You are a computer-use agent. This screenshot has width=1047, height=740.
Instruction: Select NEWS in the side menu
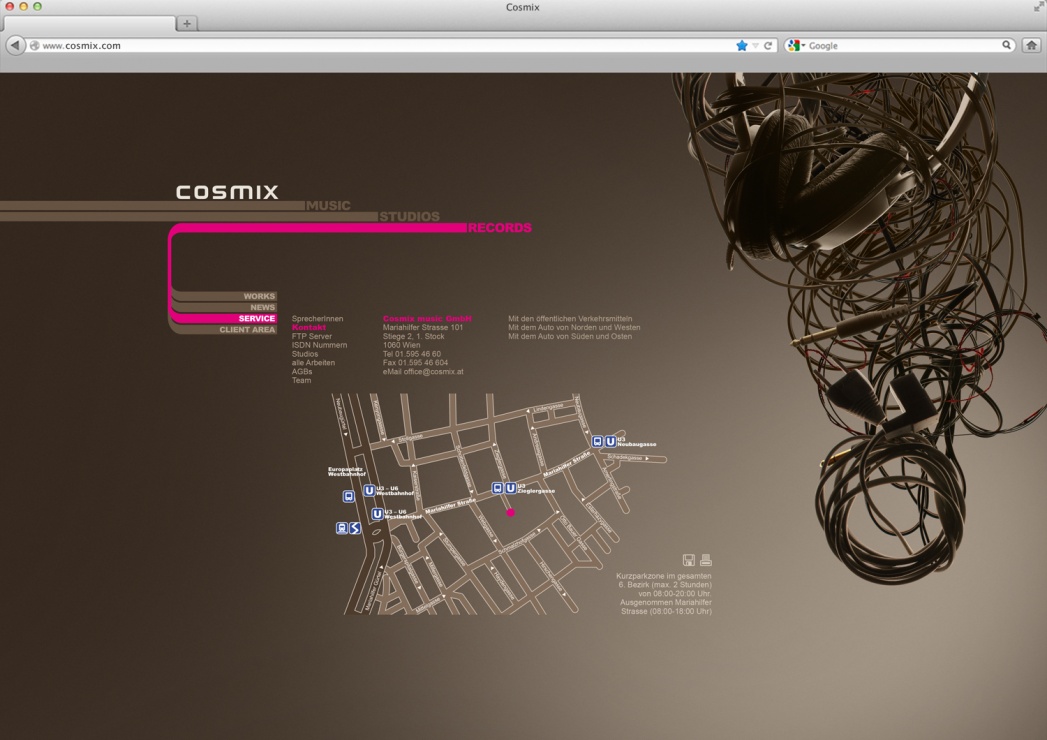[x=262, y=307]
